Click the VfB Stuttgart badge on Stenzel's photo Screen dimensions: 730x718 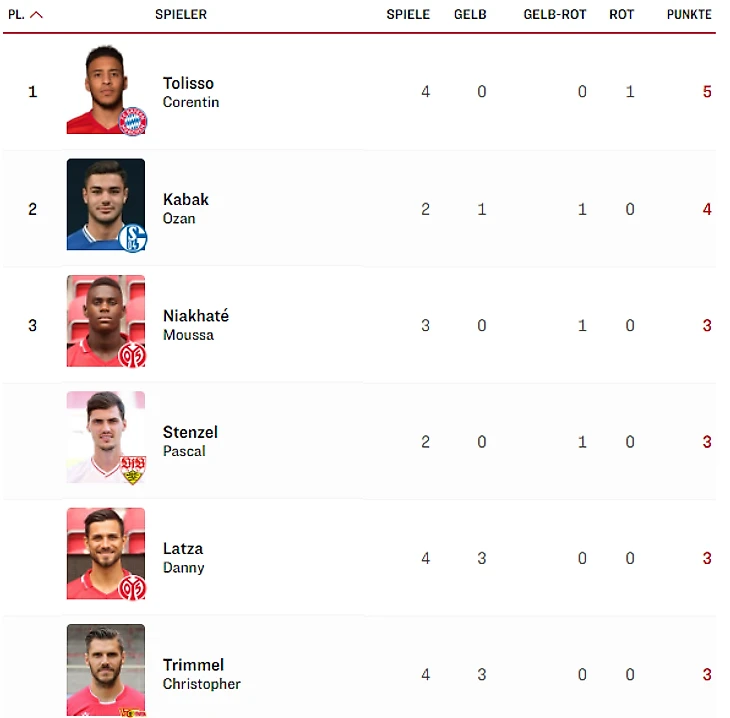tap(133, 470)
